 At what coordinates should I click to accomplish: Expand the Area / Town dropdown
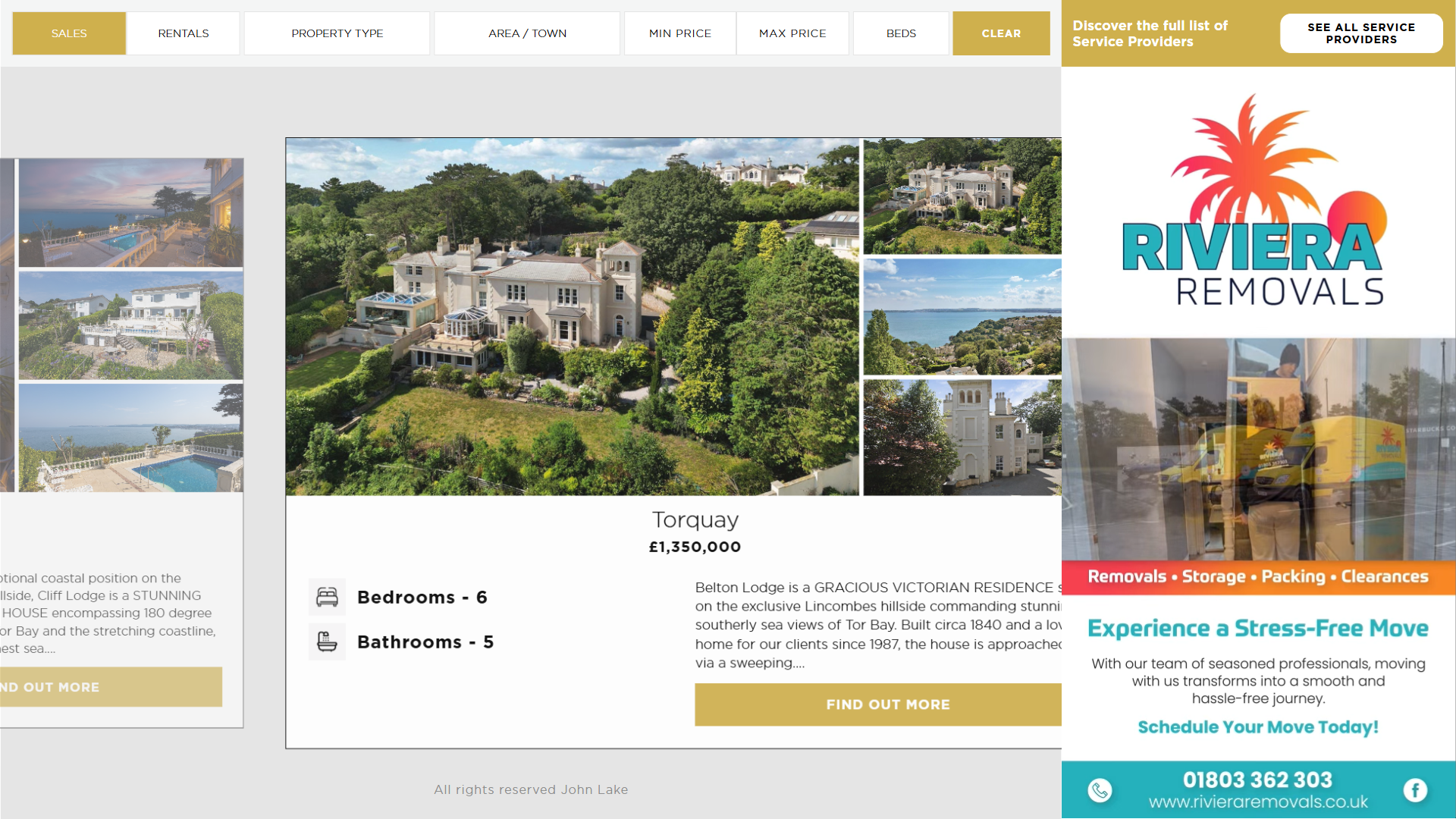pyautogui.click(x=527, y=33)
